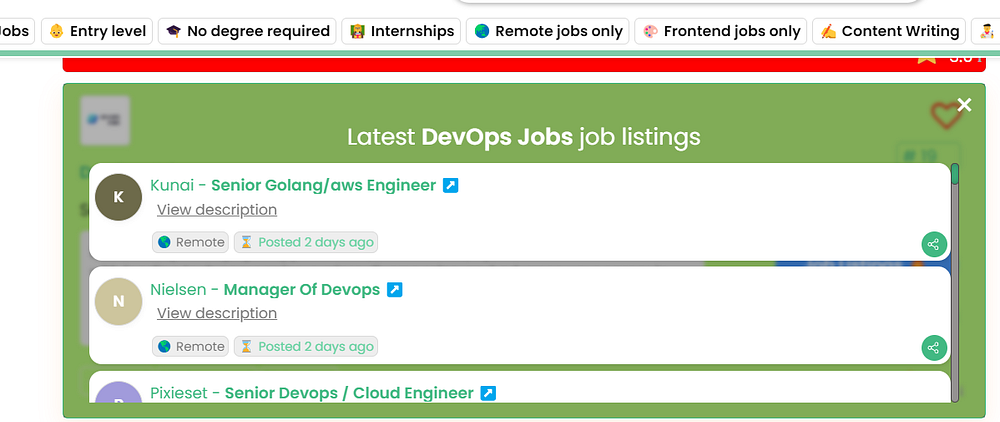Image resolution: width=1000 pixels, height=422 pixels.
Task: Open the Senior Devops / Cloud Engineer link
Action: point(349,393)
